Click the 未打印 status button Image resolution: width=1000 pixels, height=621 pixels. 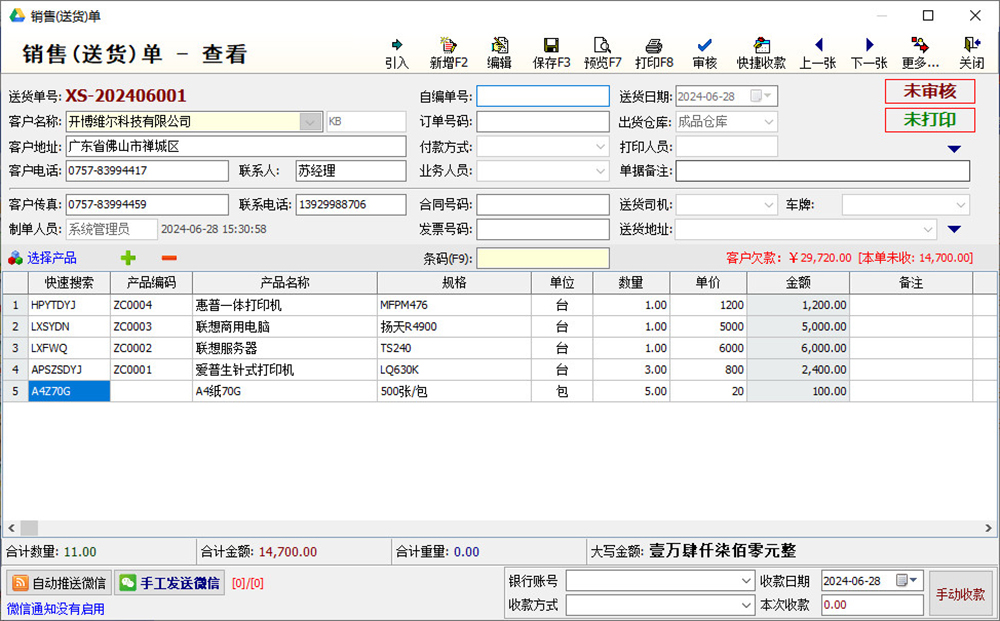pos(930,120)
